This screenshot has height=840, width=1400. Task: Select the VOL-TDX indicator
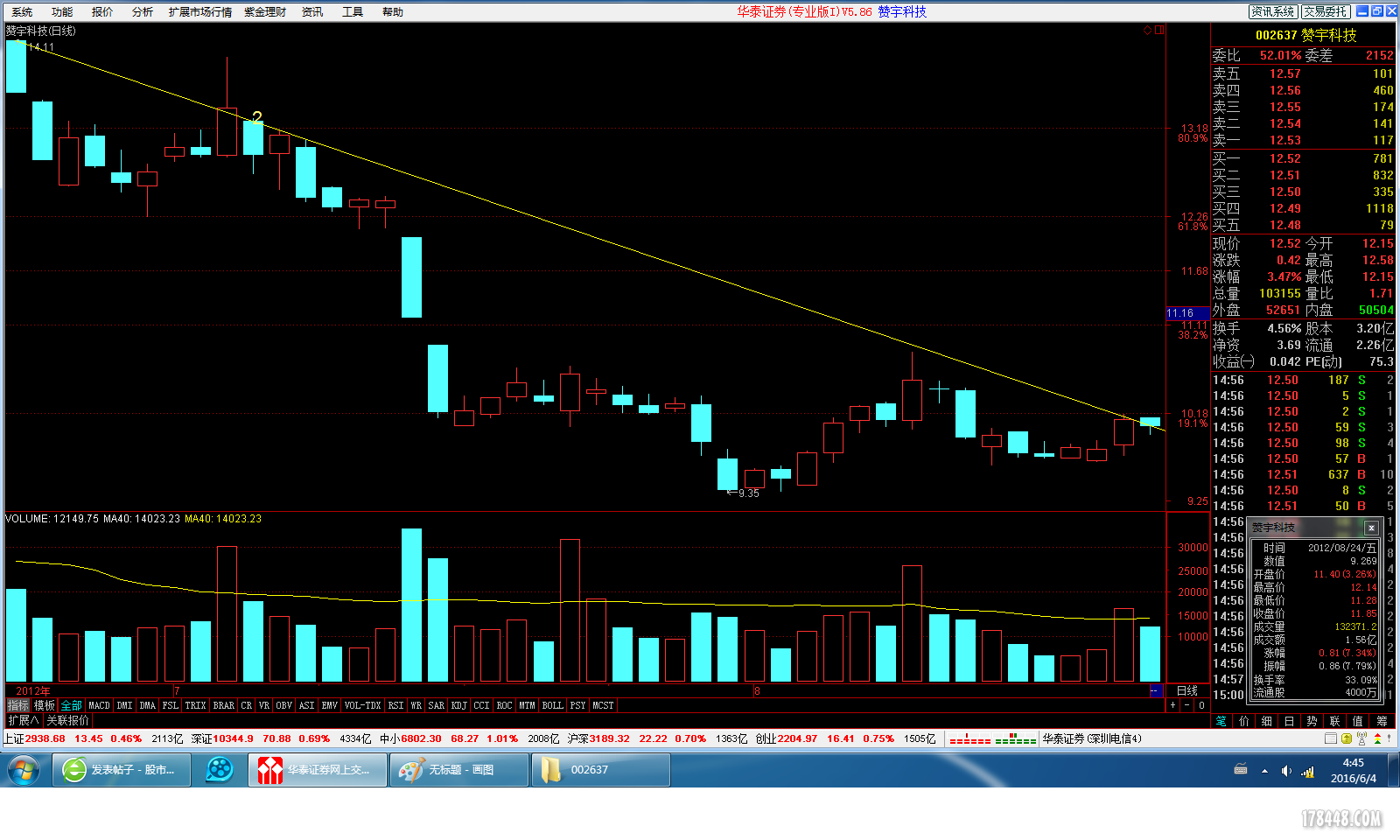(363, 705)
